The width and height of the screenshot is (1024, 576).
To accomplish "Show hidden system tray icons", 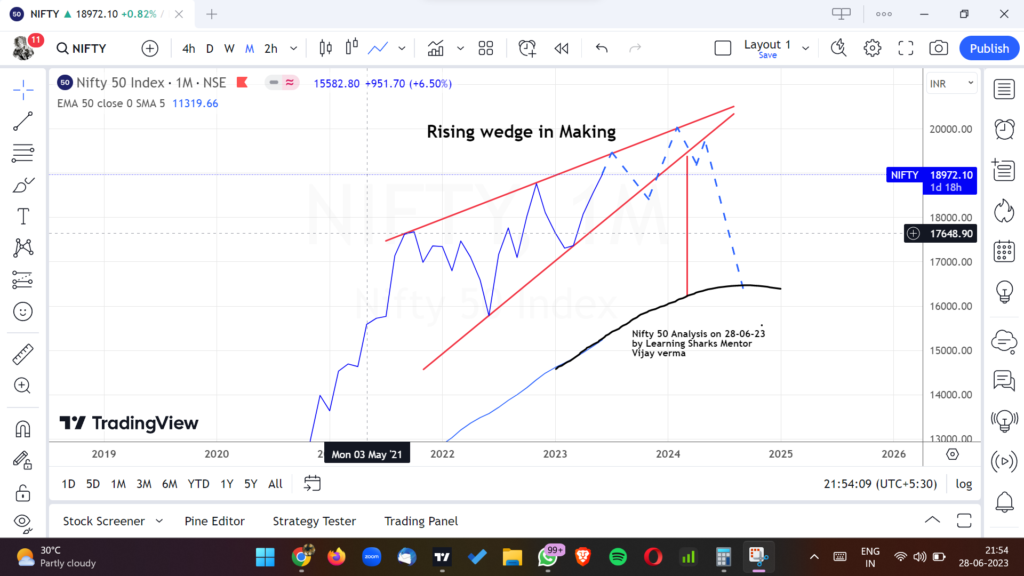I will coord(814,557).
